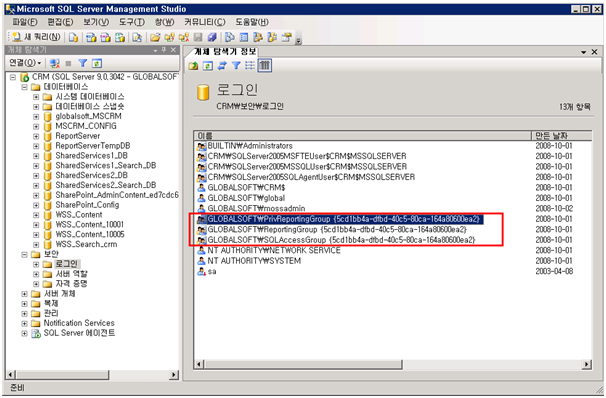The image size is (606, 398).
Task: Open the 연결(O) connect dropdown
Action: pyautogui.click(x=25, y=63)
